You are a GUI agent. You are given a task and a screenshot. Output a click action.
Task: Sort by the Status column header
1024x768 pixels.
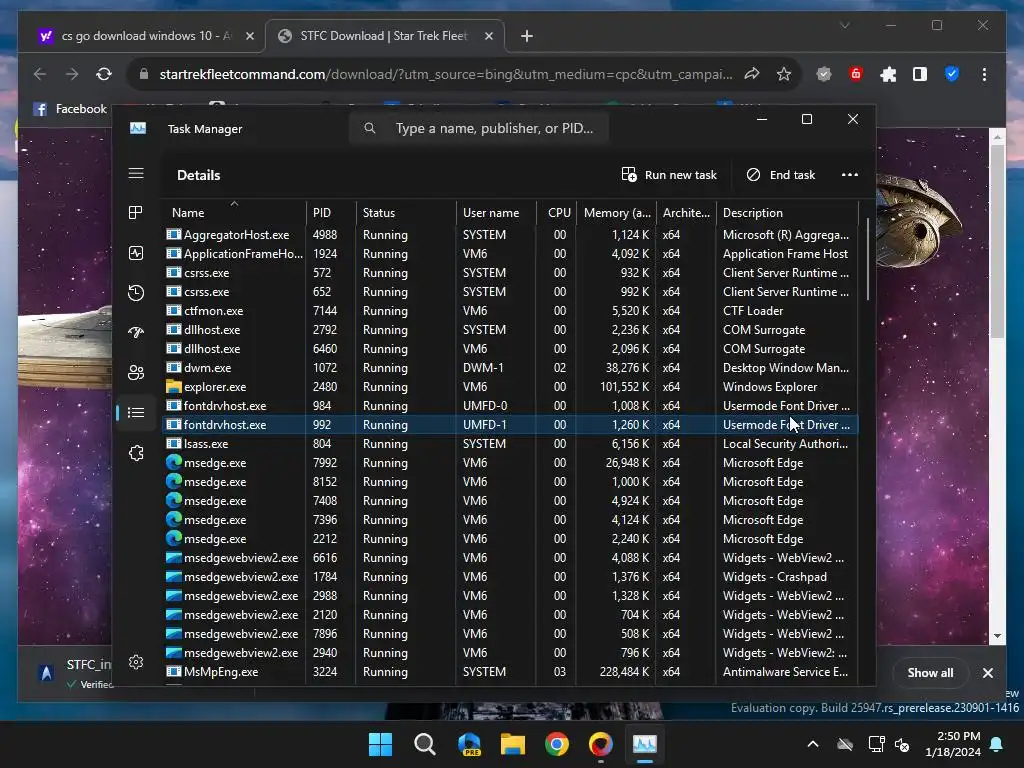point(406,212)
